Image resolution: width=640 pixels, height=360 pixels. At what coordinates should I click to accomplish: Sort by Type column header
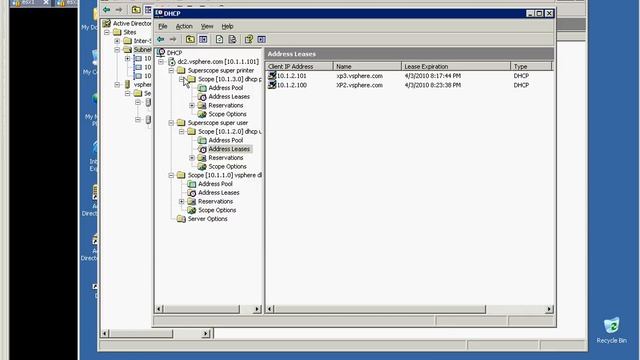point(531,66)
